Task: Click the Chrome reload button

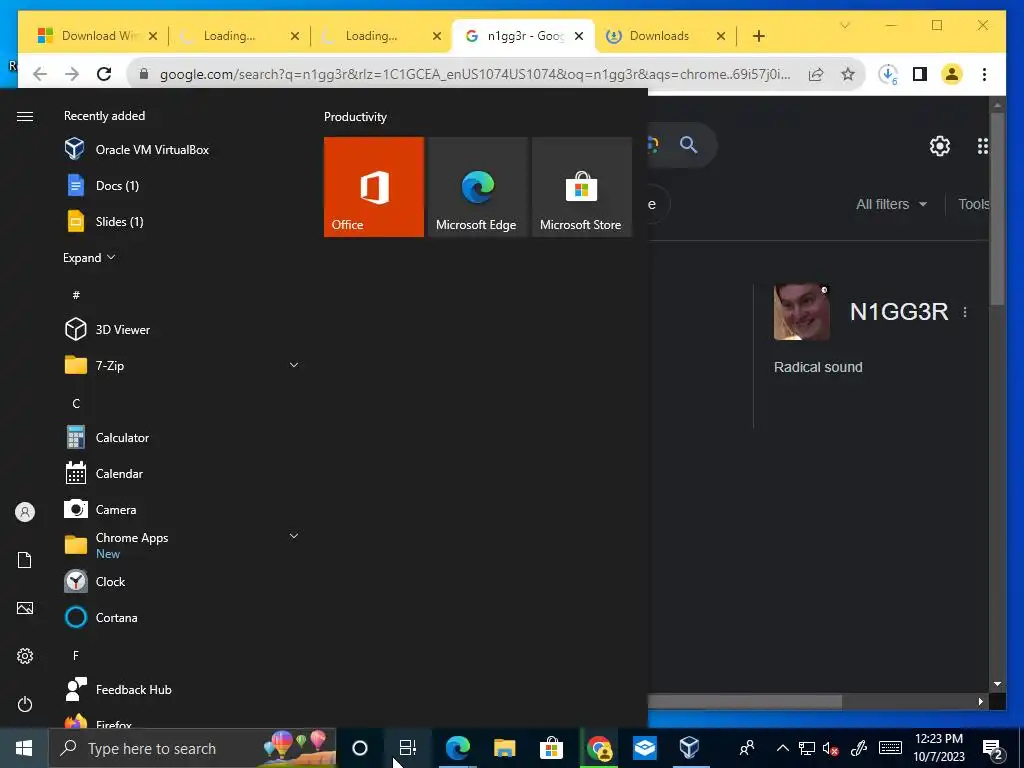Action: [x=104, y=74]
